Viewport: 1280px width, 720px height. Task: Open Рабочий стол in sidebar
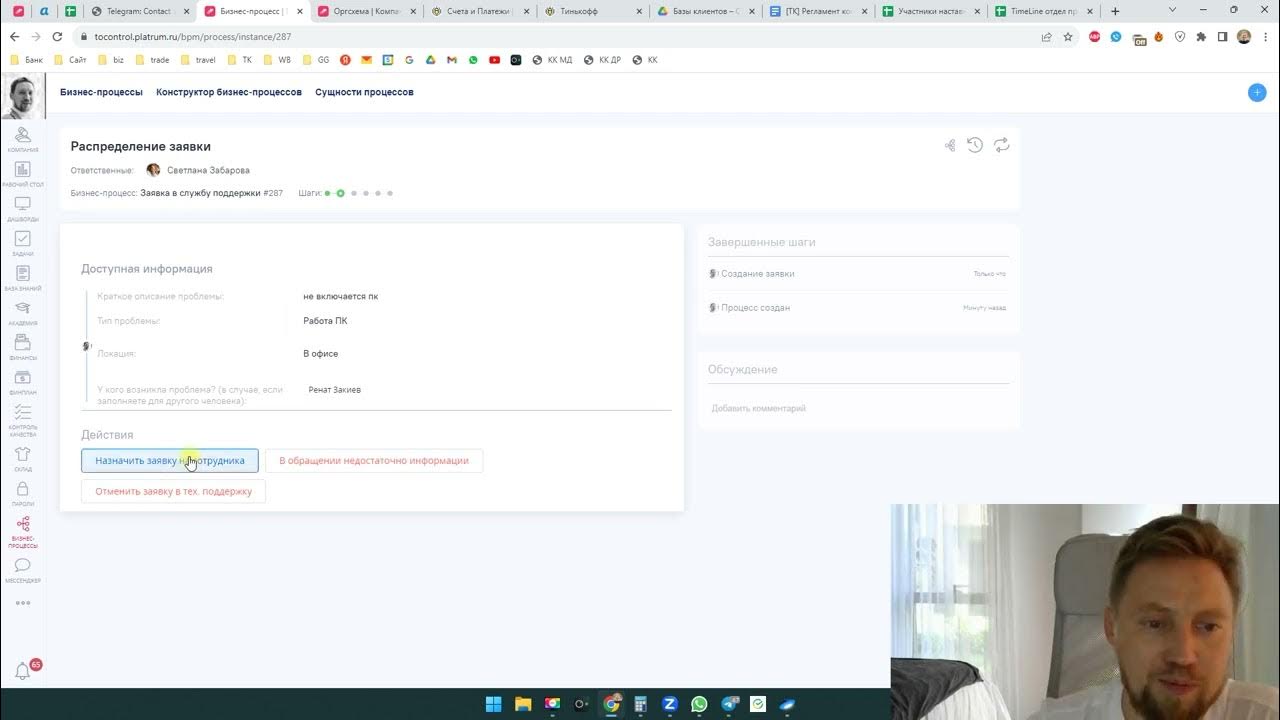(x=23, y=174)
